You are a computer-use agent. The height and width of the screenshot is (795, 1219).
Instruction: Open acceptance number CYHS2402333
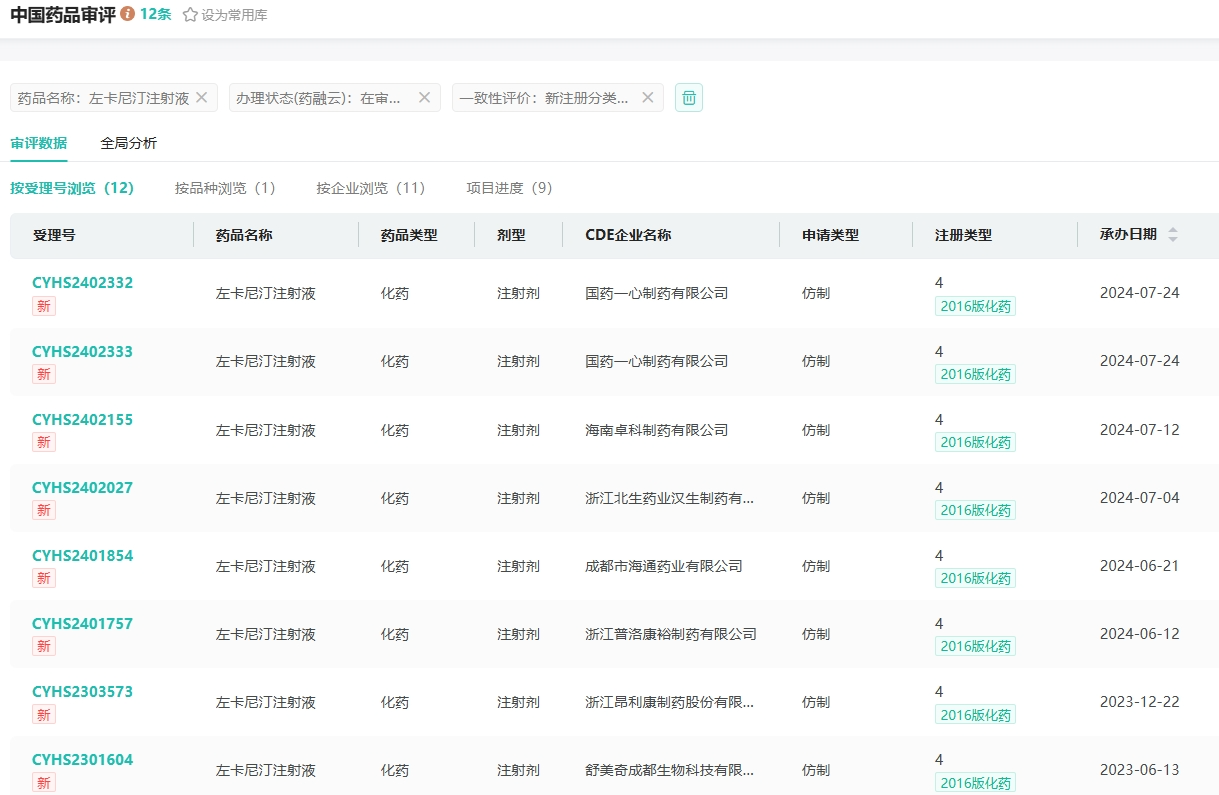point(82,352)
